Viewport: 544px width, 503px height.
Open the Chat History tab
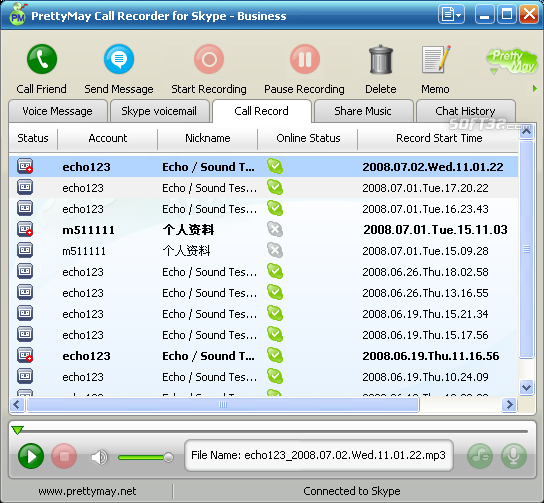[x=466, y=111]
